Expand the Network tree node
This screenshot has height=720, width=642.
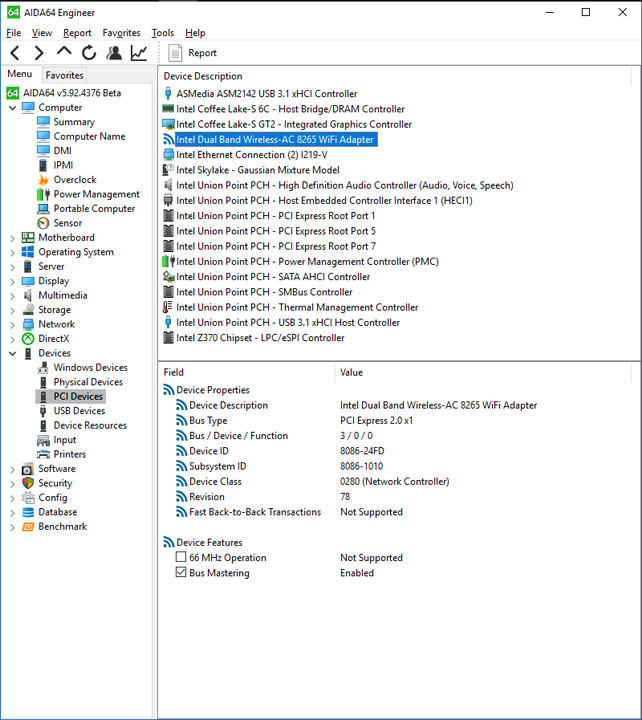click(12, 325)
